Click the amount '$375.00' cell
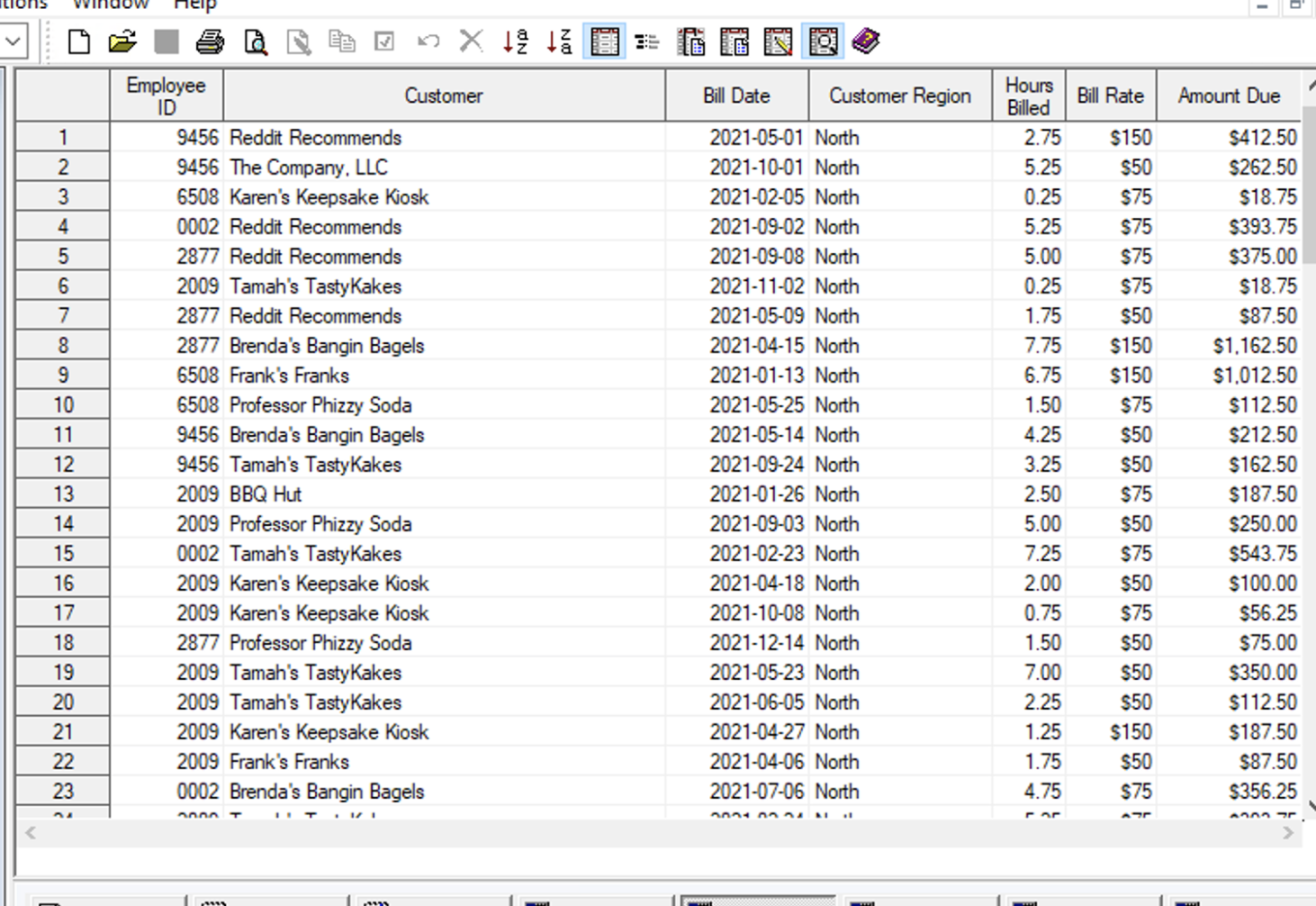 1229,257
